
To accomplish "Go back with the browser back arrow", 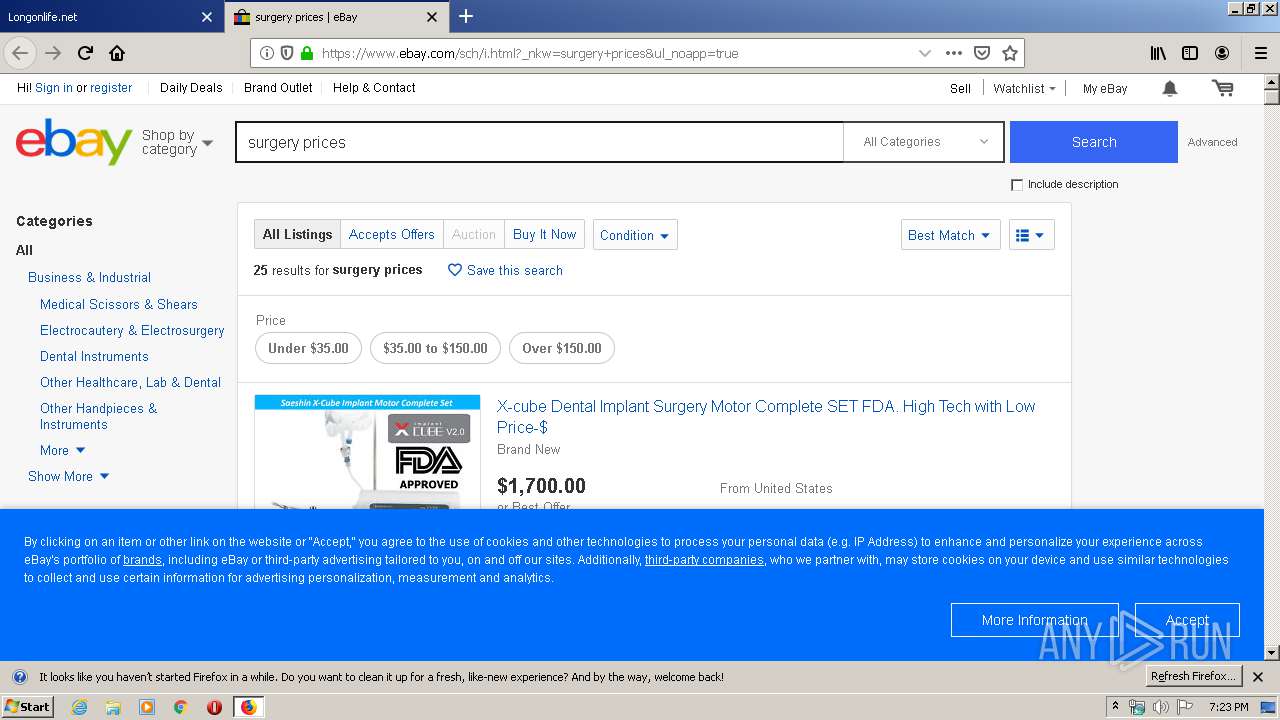I will click(20, 53).
